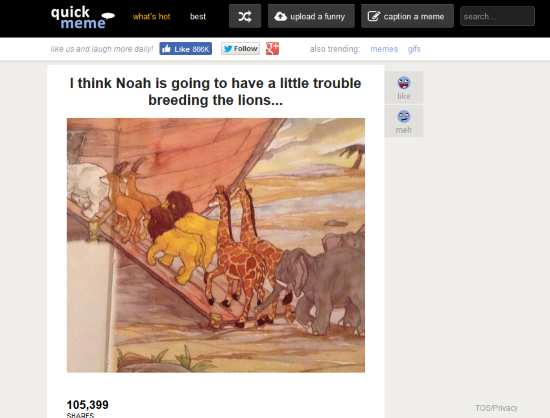The height and width of the screenshot is (418, 550).
Task: Focus the search input field
Action: 497,16
